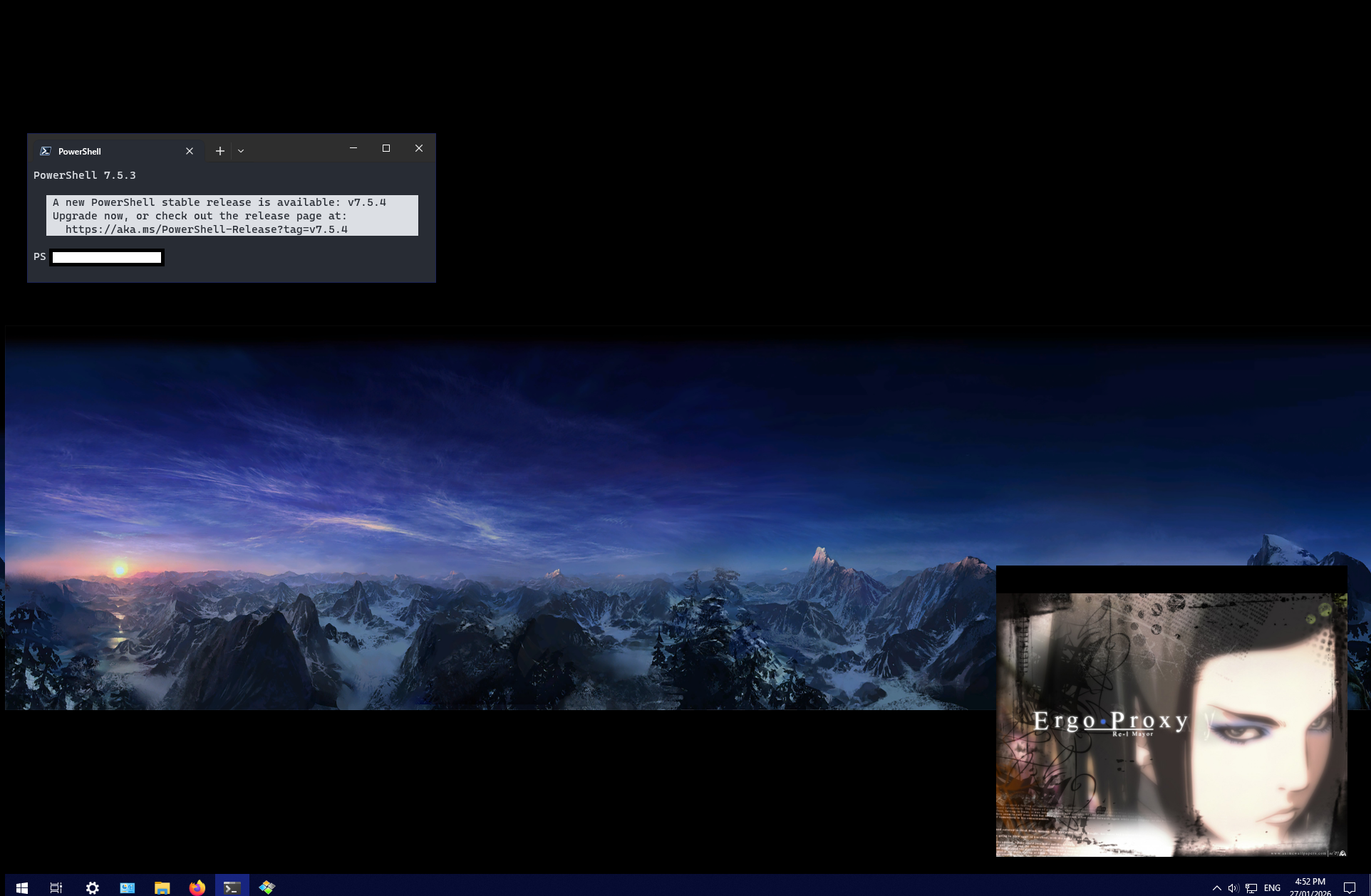Open the ENG language input switcher
Image resolution: width=1371 pixels, height=896 pixels.
pyautogui.click(x=1272, y=887)
